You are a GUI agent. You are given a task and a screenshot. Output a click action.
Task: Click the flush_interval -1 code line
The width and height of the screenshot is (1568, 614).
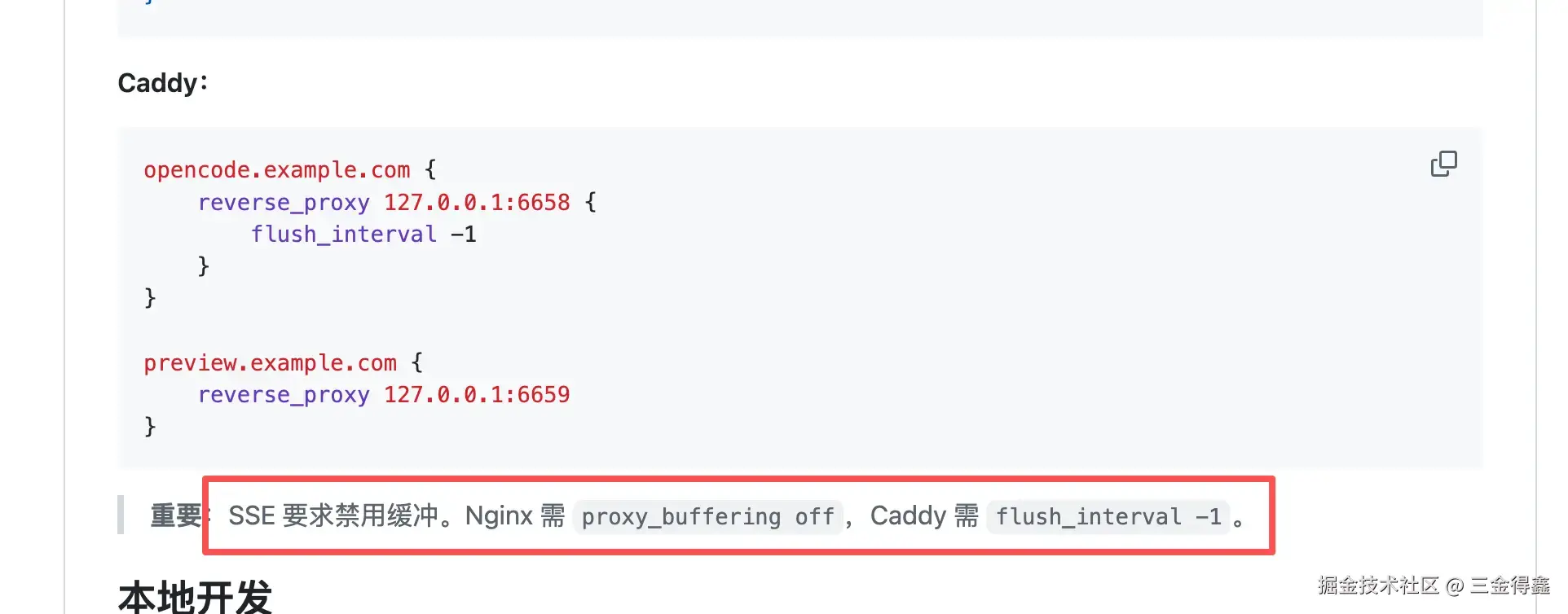coord(363,235)
